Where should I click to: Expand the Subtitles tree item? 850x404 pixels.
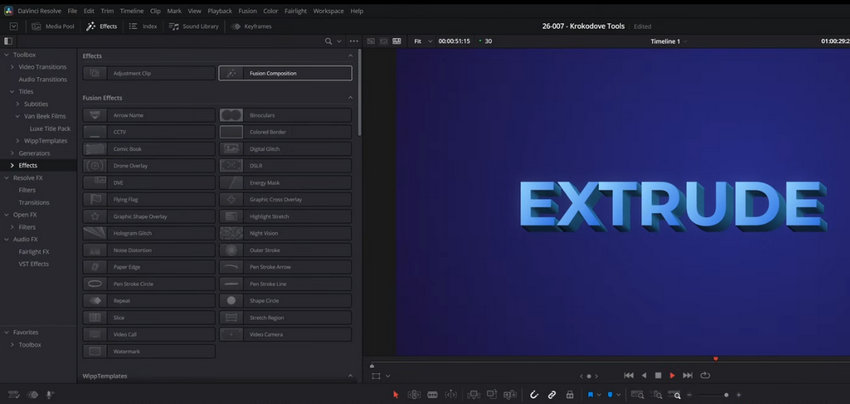[18, 104]
